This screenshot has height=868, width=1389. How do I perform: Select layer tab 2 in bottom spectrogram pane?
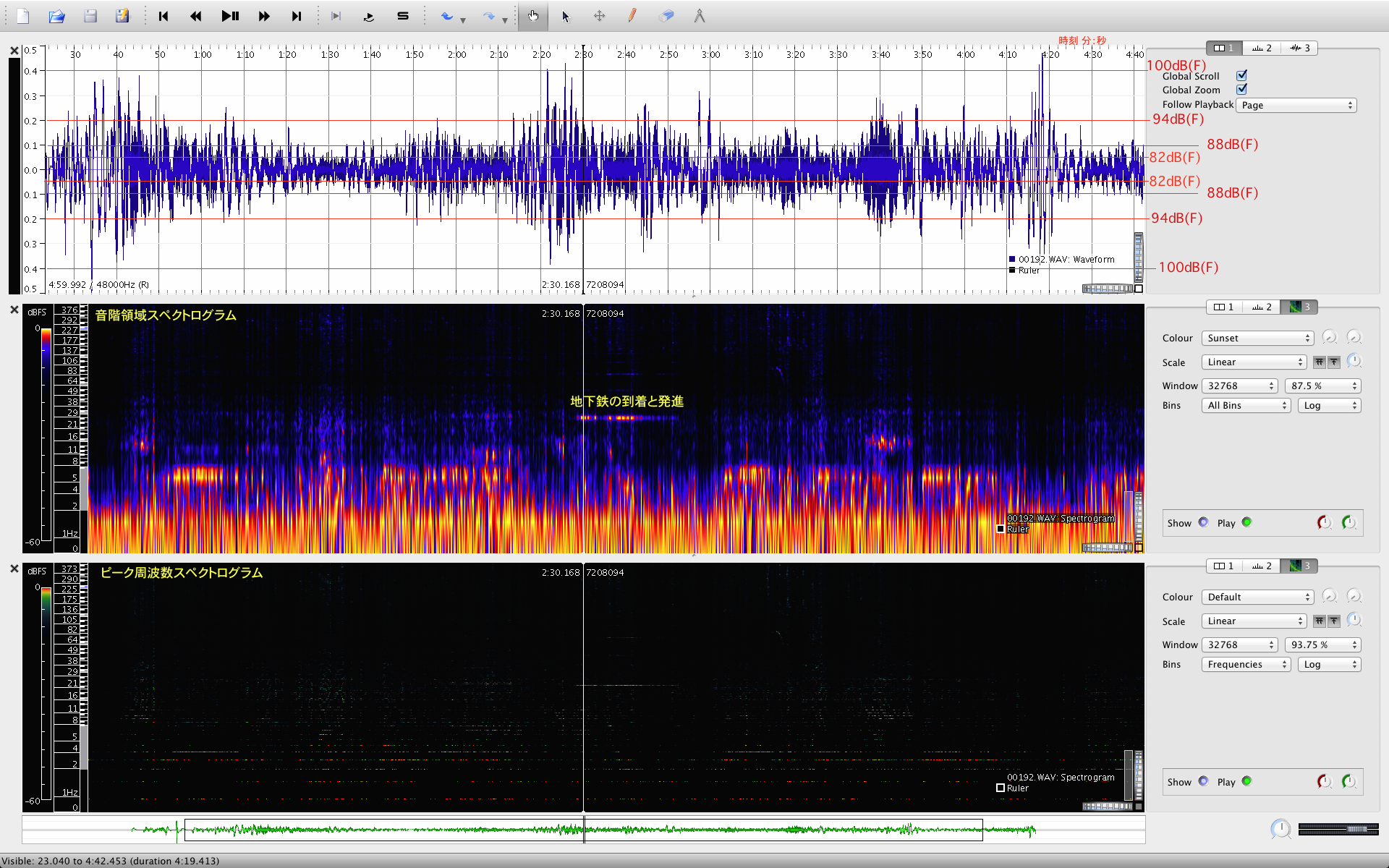pos(1262,566)
